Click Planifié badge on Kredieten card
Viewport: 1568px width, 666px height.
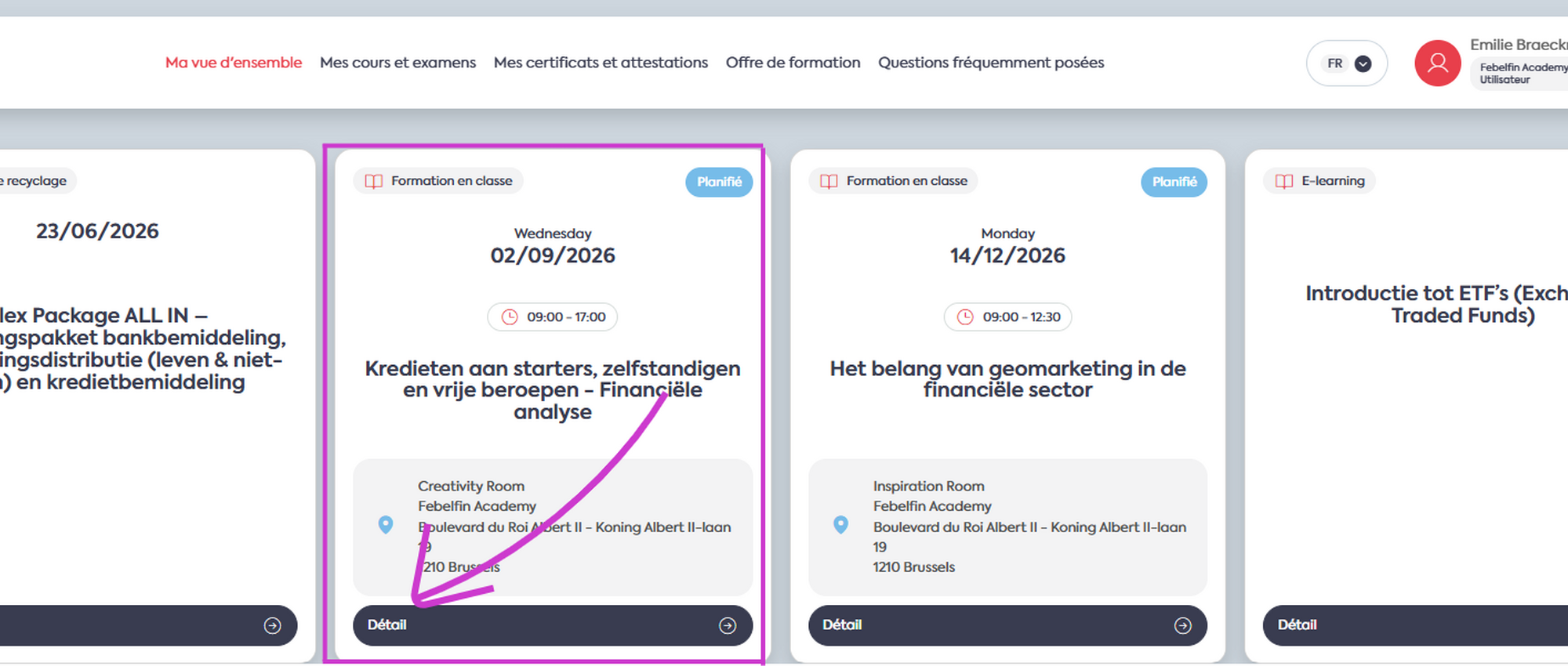click(719, 182)
